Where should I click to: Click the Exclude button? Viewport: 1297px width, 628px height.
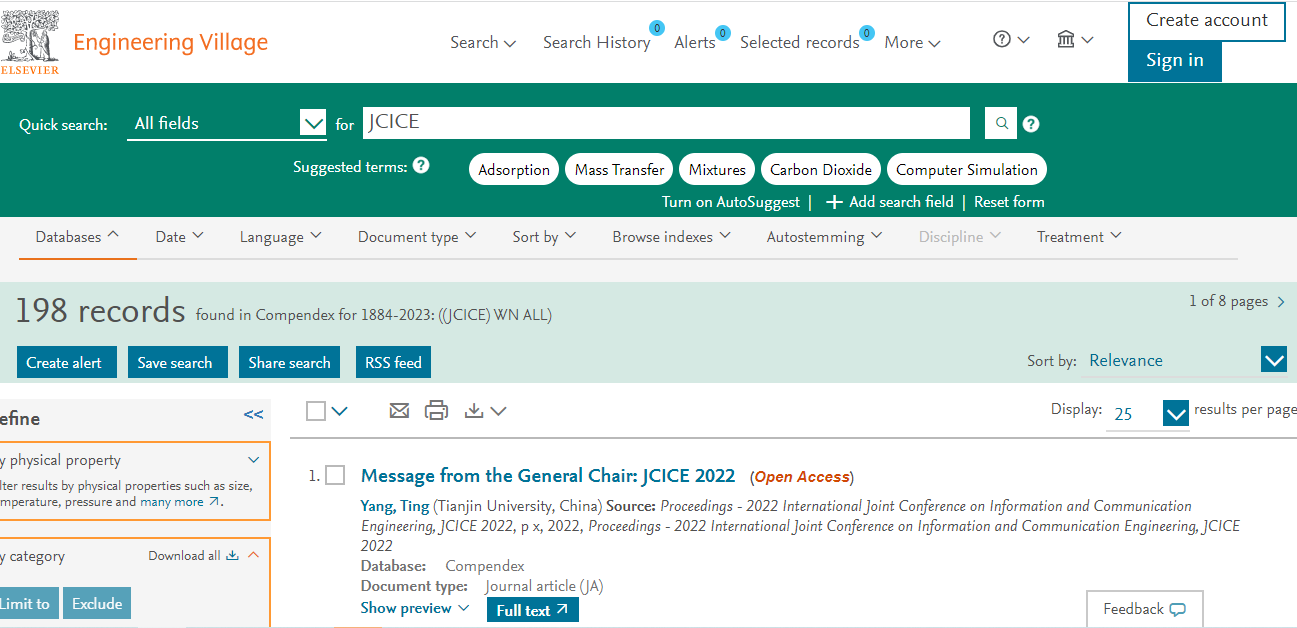pos(97,603)
